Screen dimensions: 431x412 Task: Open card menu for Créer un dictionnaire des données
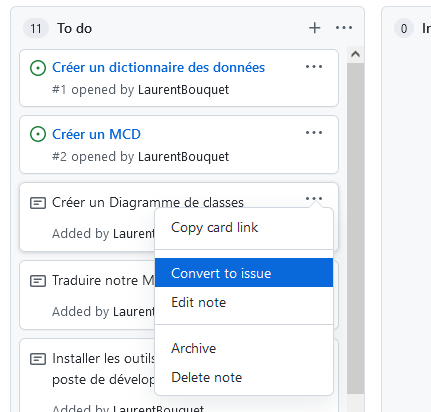click(314, 67)
